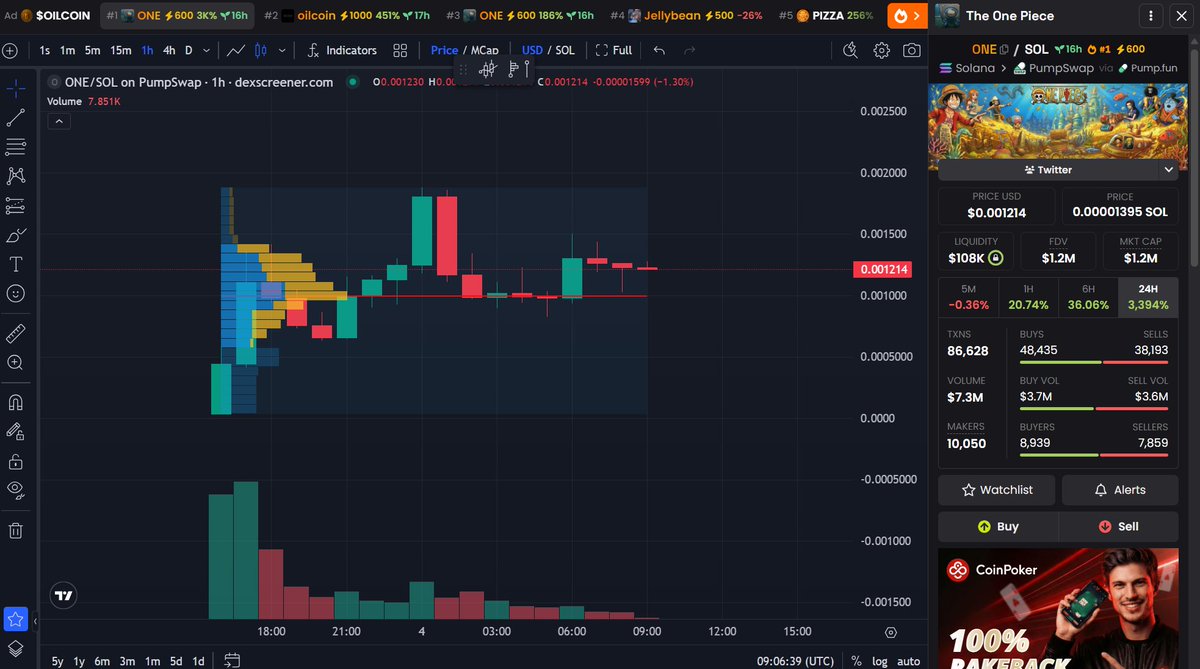Toggle magnet mode for drawings
Screen dimensions: 1200x669
(16, 402)
